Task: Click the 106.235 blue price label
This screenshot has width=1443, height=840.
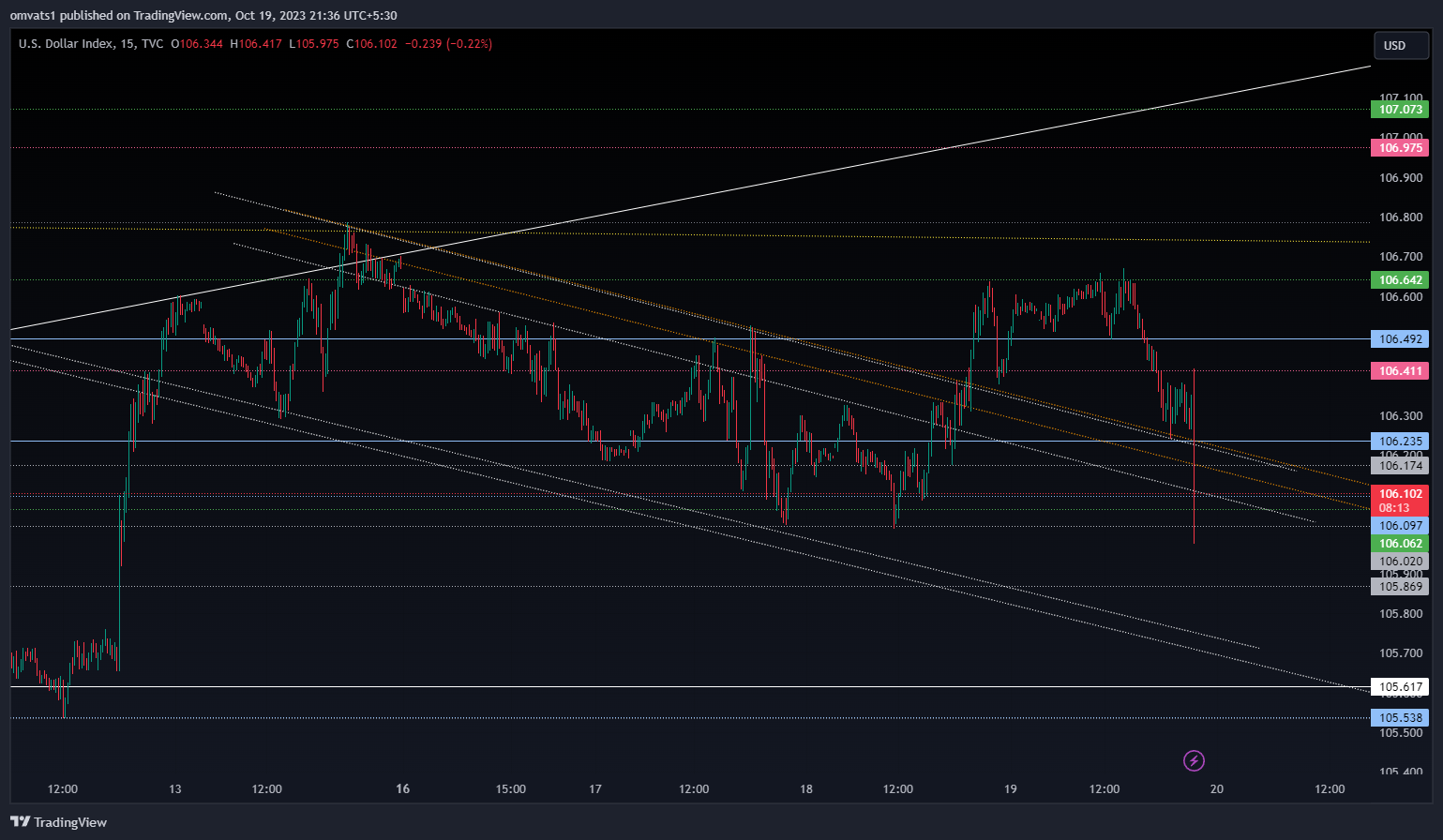Action: (1400, 442)
